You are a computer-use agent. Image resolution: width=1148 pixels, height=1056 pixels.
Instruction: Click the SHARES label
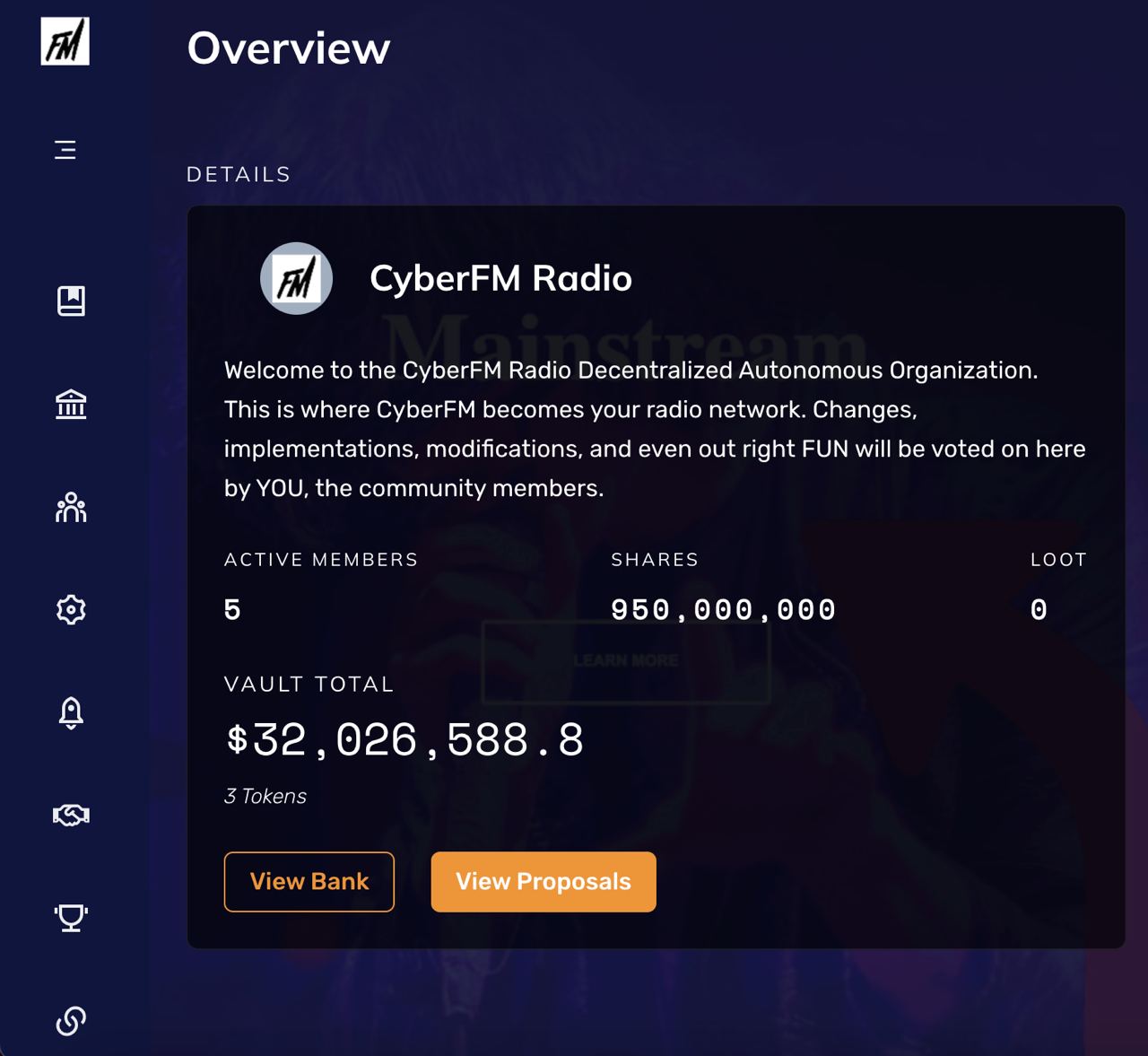coord(655,560)
